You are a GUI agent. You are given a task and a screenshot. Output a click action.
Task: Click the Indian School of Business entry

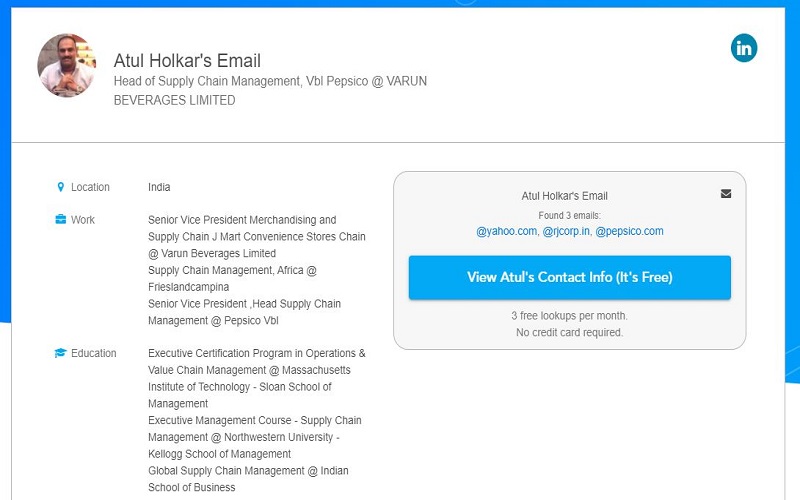pos(248,479)
